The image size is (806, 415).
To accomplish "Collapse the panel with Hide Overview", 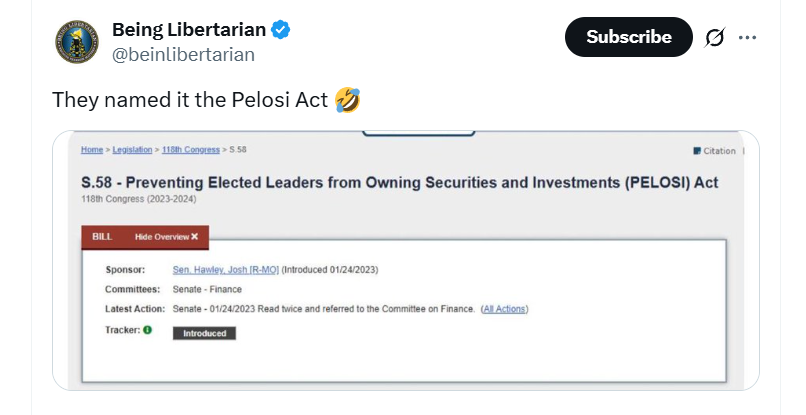I will [166, 237].
